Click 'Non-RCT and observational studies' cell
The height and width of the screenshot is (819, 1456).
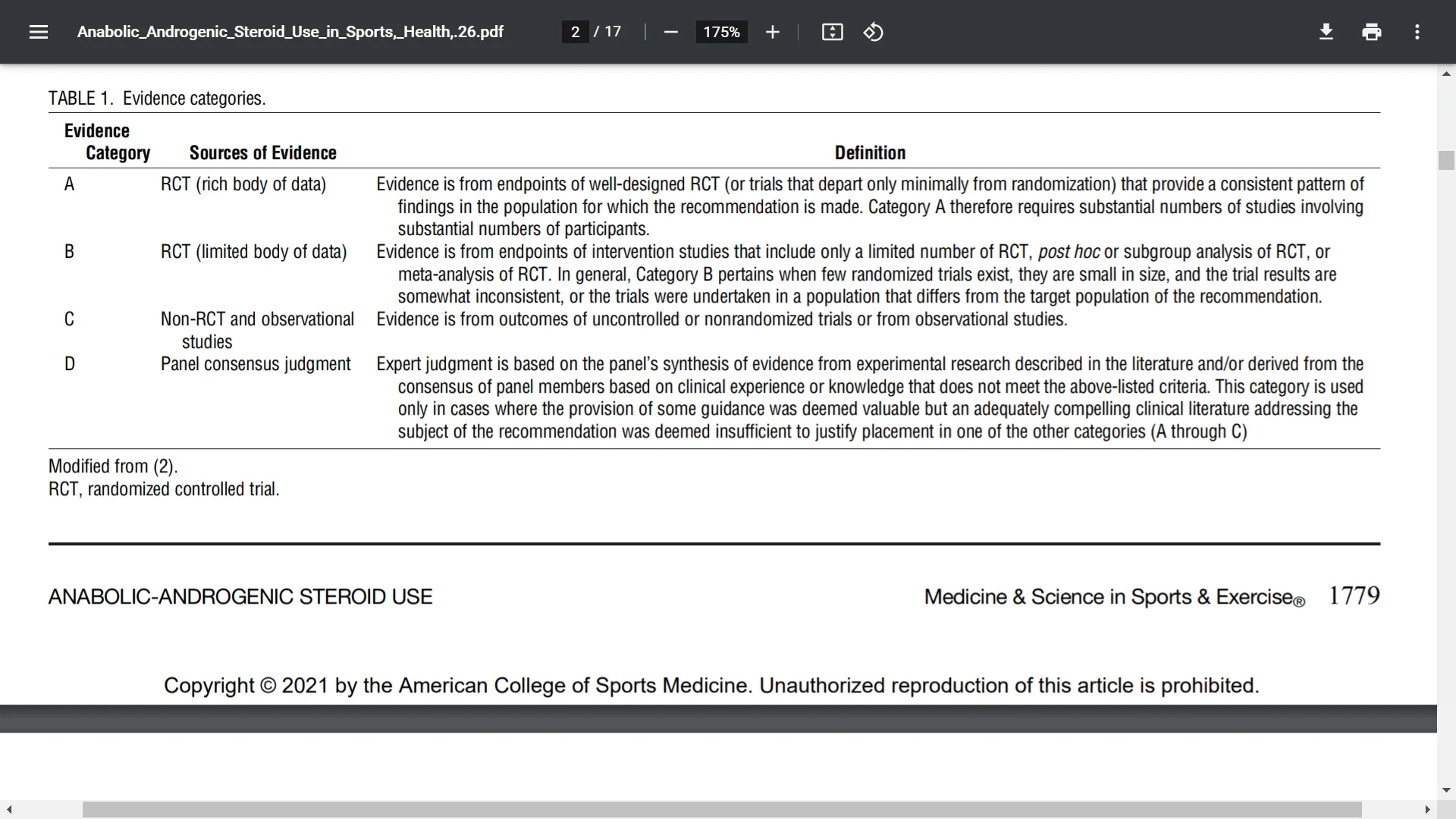(257, 331)
